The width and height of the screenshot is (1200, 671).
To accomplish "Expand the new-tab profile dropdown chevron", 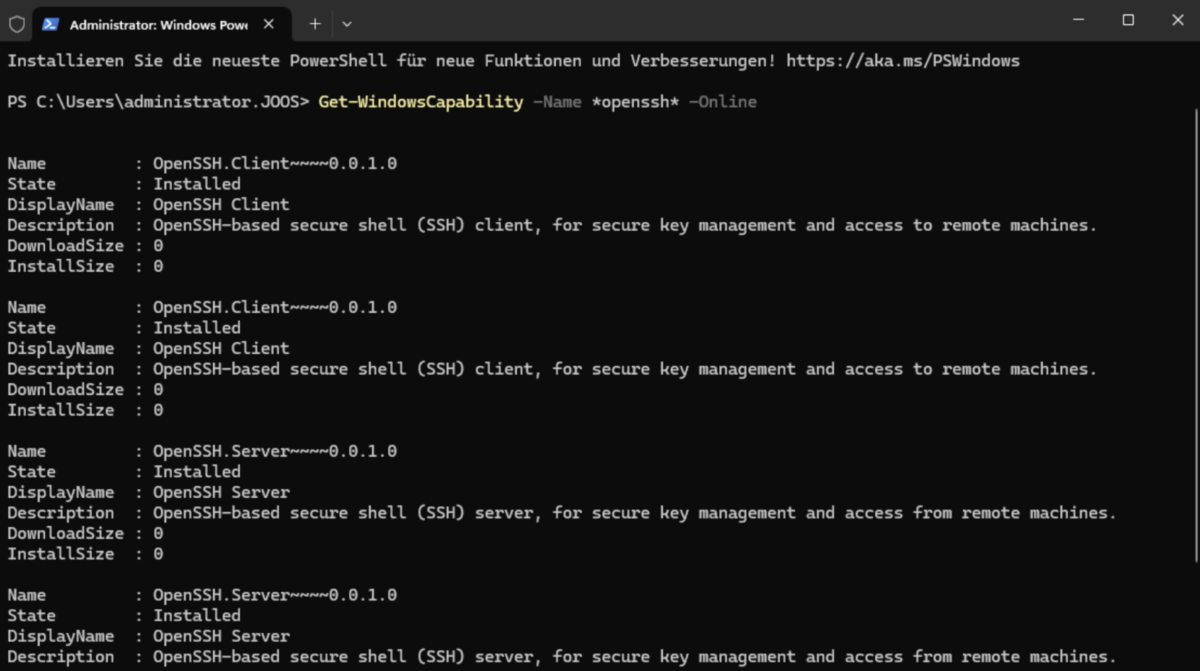I will (347, 23).
